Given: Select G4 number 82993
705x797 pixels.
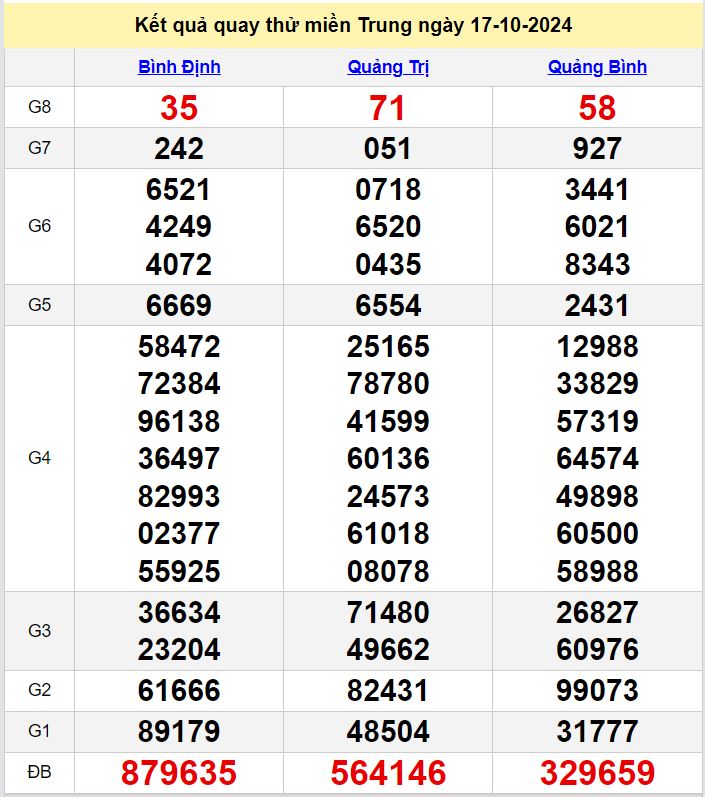Looking at the screenshot, I should click(179, 496).
